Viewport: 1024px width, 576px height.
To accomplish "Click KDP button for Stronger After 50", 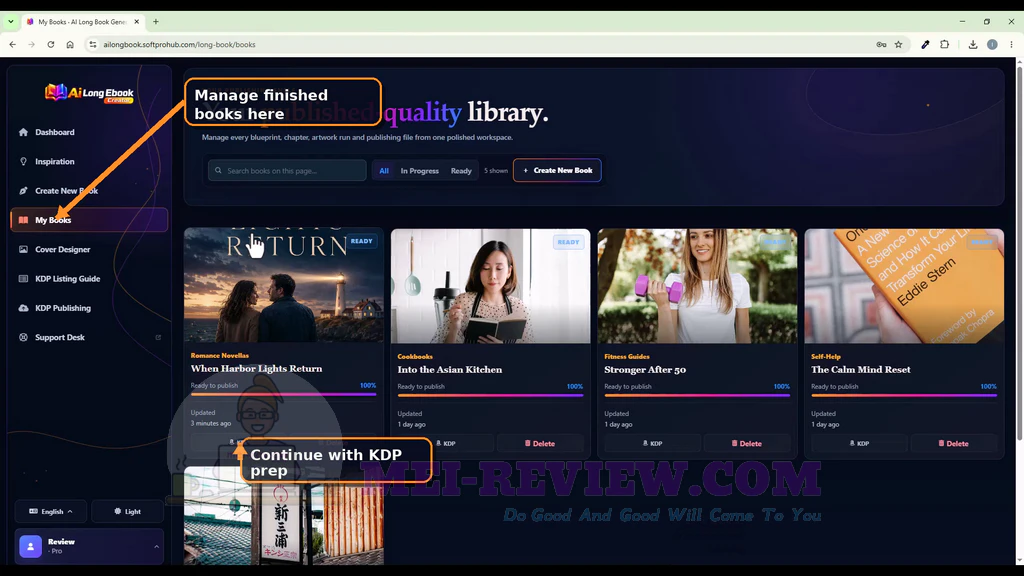I will [x=652, y=443].
